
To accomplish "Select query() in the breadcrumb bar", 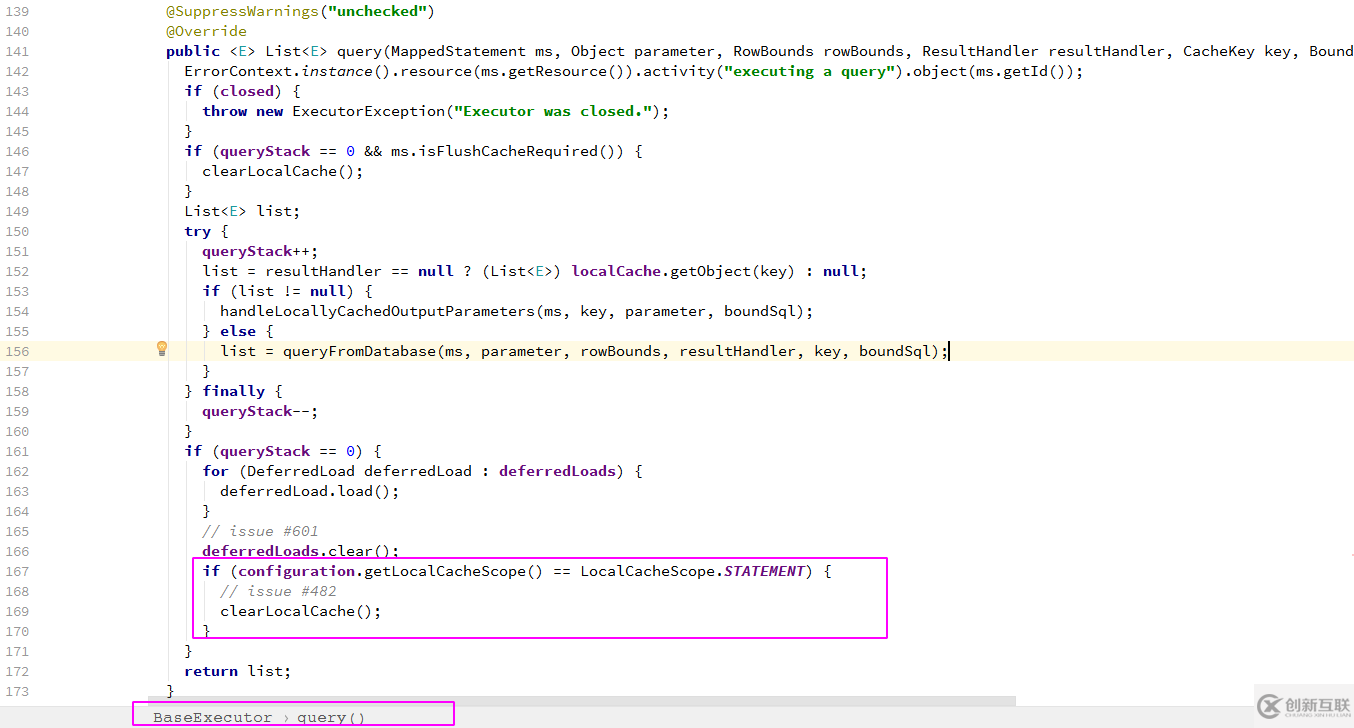I will click(x=331, y=717).
